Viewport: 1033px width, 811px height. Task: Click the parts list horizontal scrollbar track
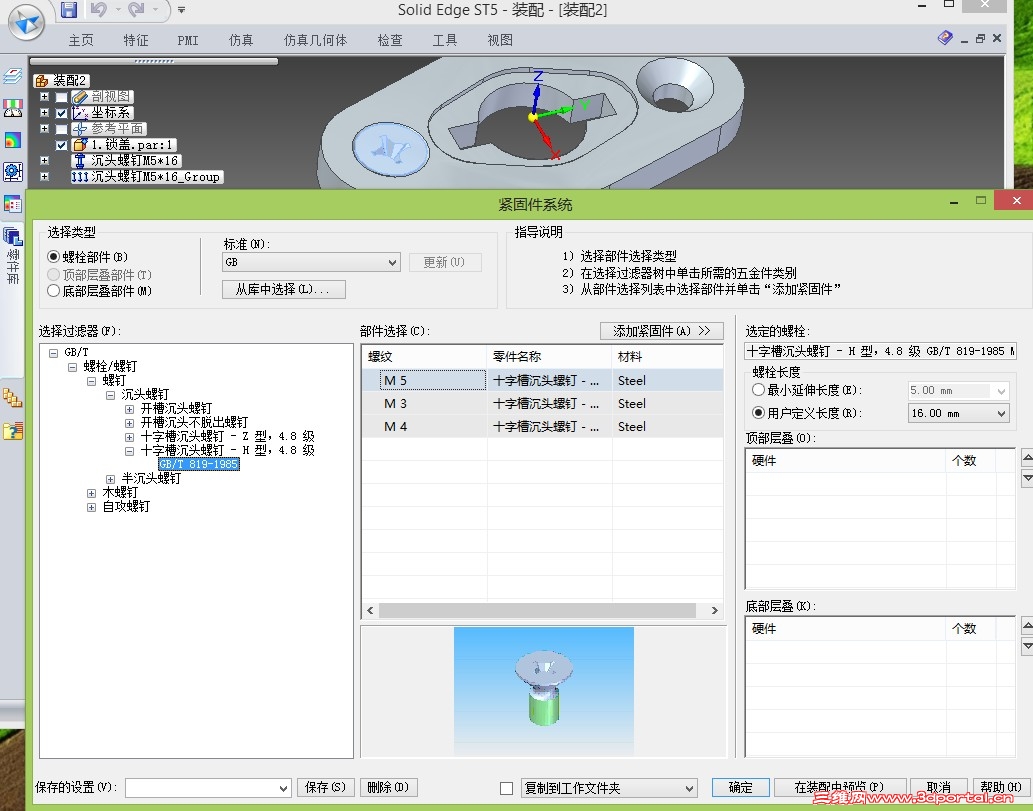(537, 611)
